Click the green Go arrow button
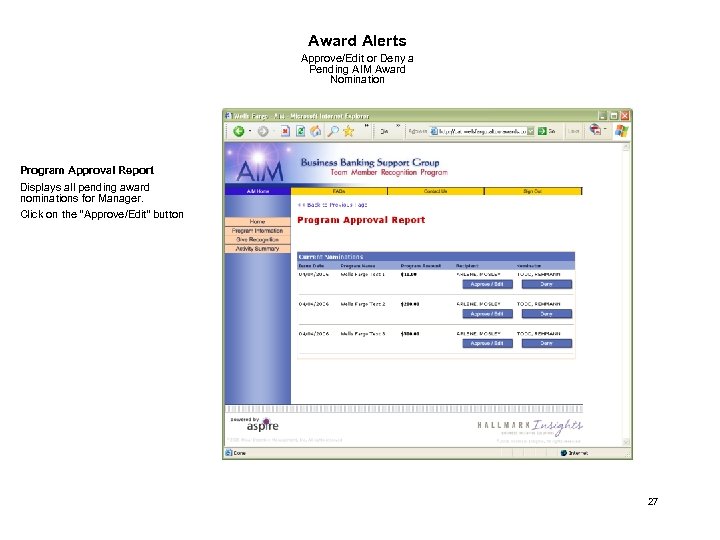The height and width of the screenshot is (540, 720). [x=542, y=131]
